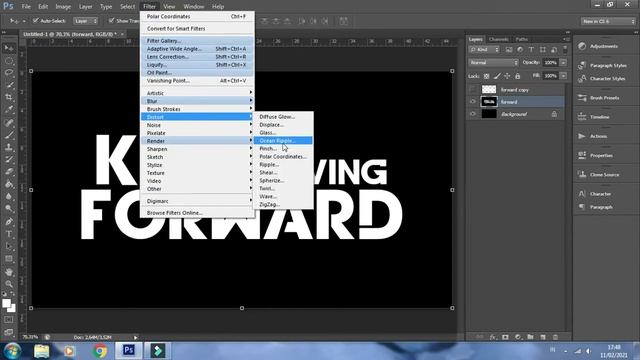Click the foreground color swatch

[6, 303]
